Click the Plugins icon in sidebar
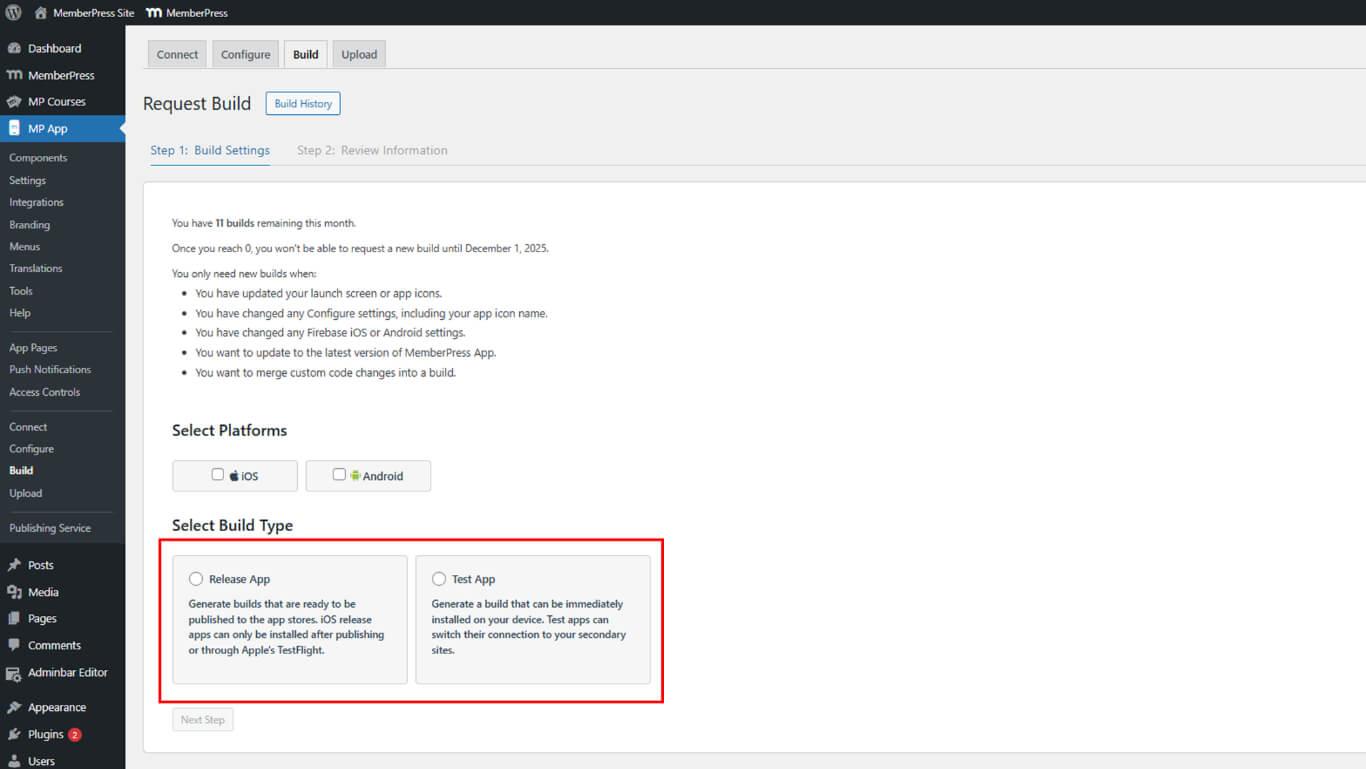This screenshot has height=769, width=1366. pos(14,735)
